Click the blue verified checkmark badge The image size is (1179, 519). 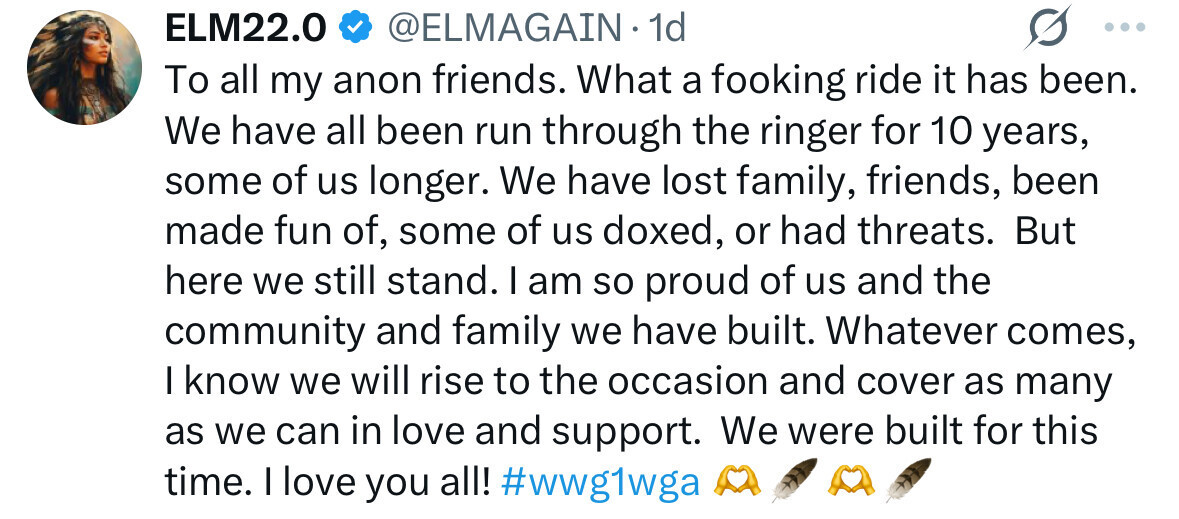click(353, 29)
